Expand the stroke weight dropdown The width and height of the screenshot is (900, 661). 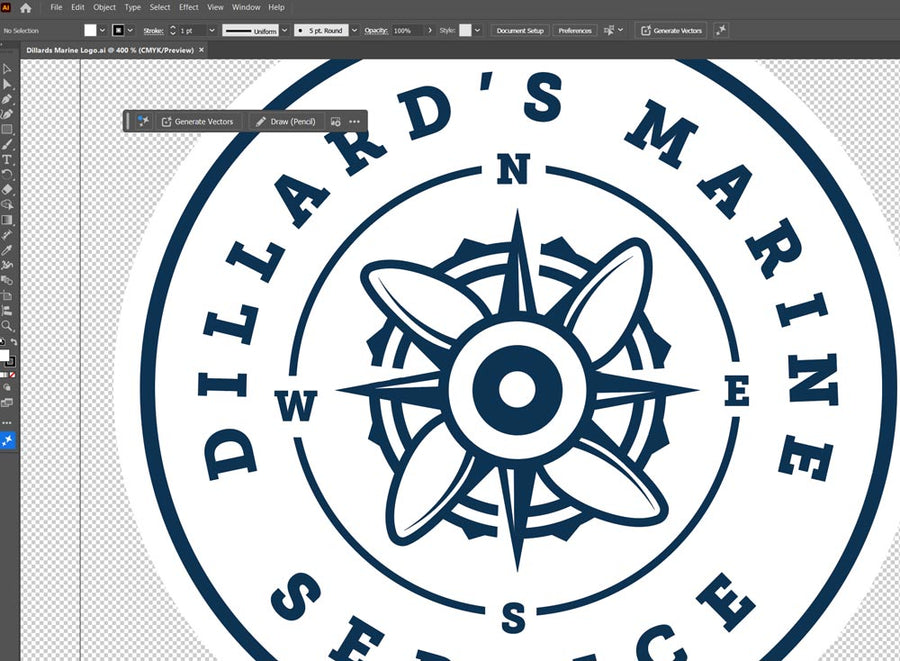pos(212,30)
